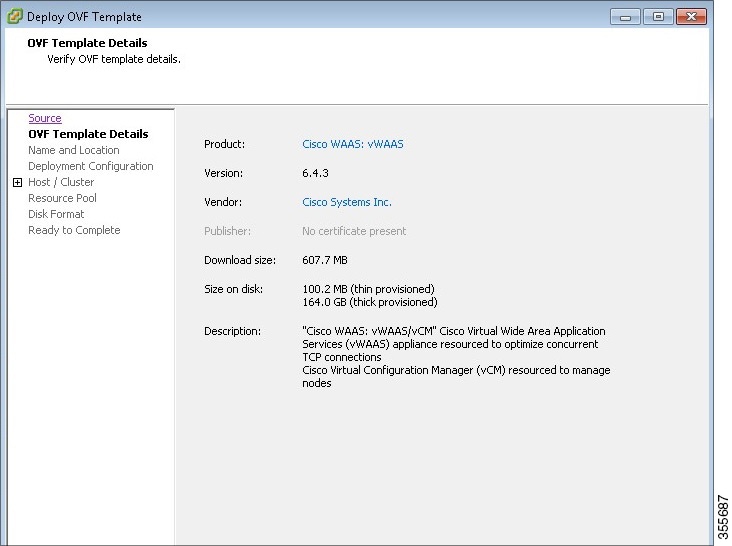Click the version value 6.4.3
Viewport: 732px width, 546px height.
(315, 173)
